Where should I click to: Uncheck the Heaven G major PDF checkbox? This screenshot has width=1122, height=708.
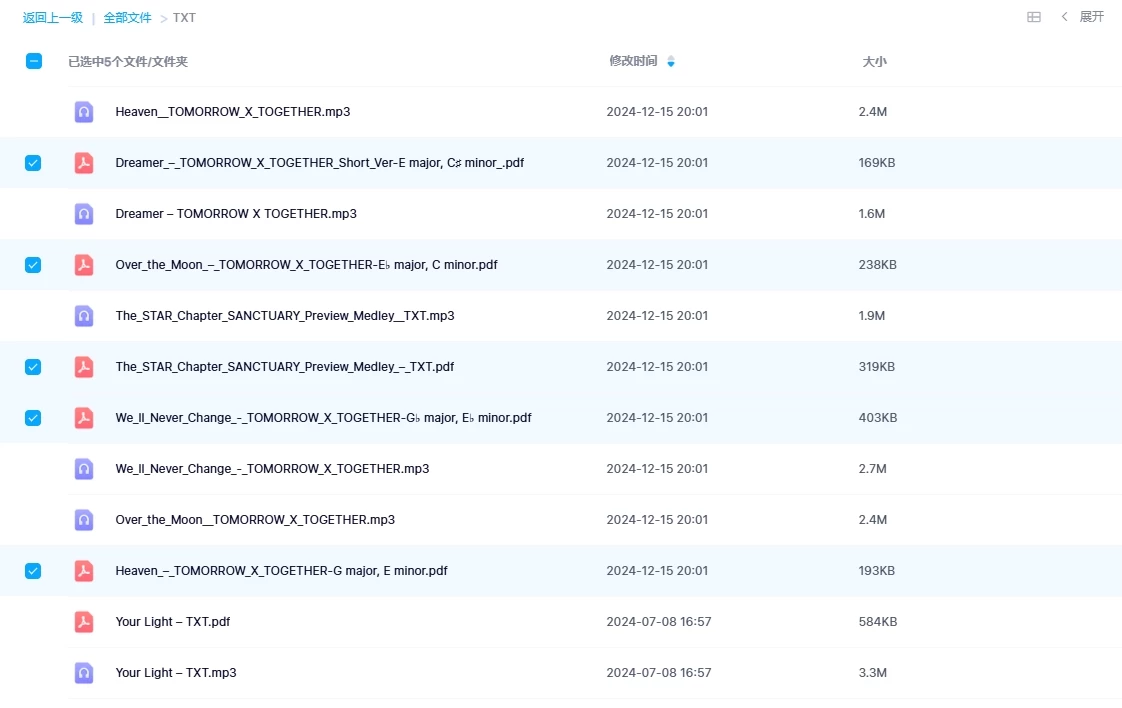[x=33, y=571]
